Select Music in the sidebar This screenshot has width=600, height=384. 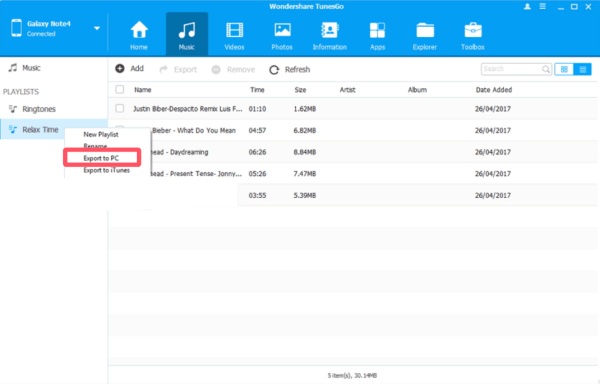(31, 68)
